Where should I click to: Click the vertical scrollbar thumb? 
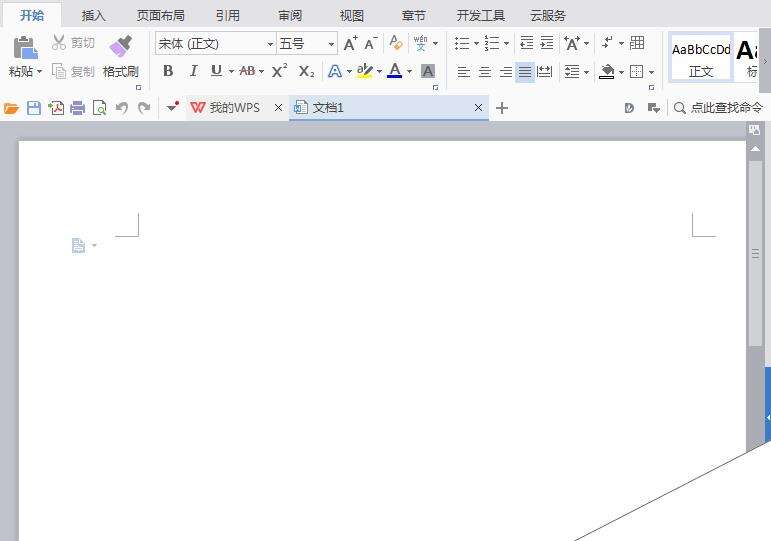(755, 253)
